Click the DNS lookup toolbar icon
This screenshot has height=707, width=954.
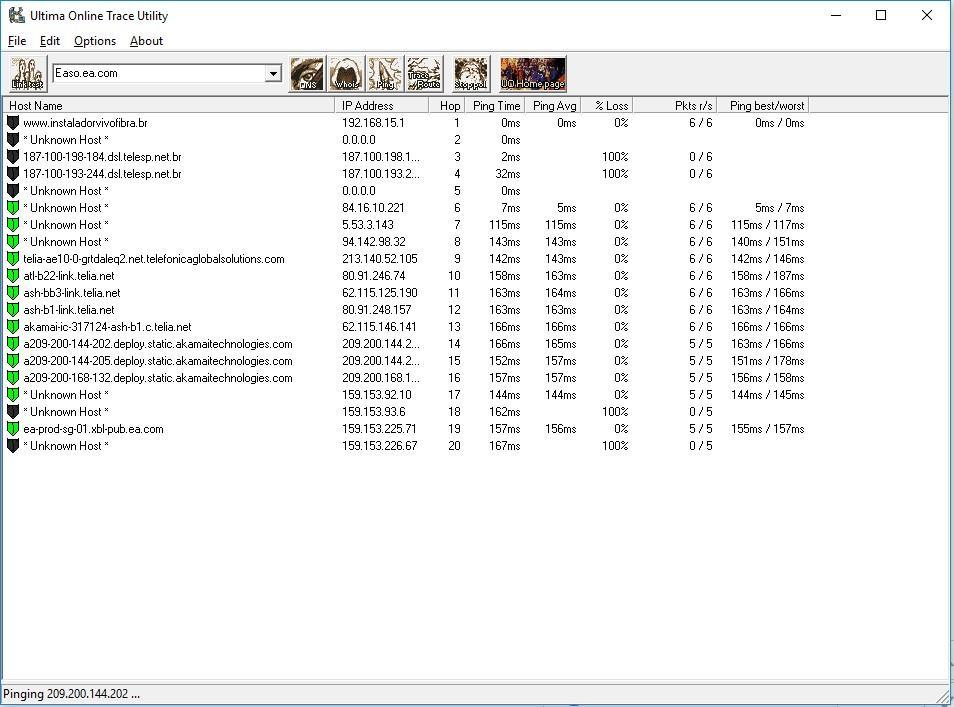point(307,74)
